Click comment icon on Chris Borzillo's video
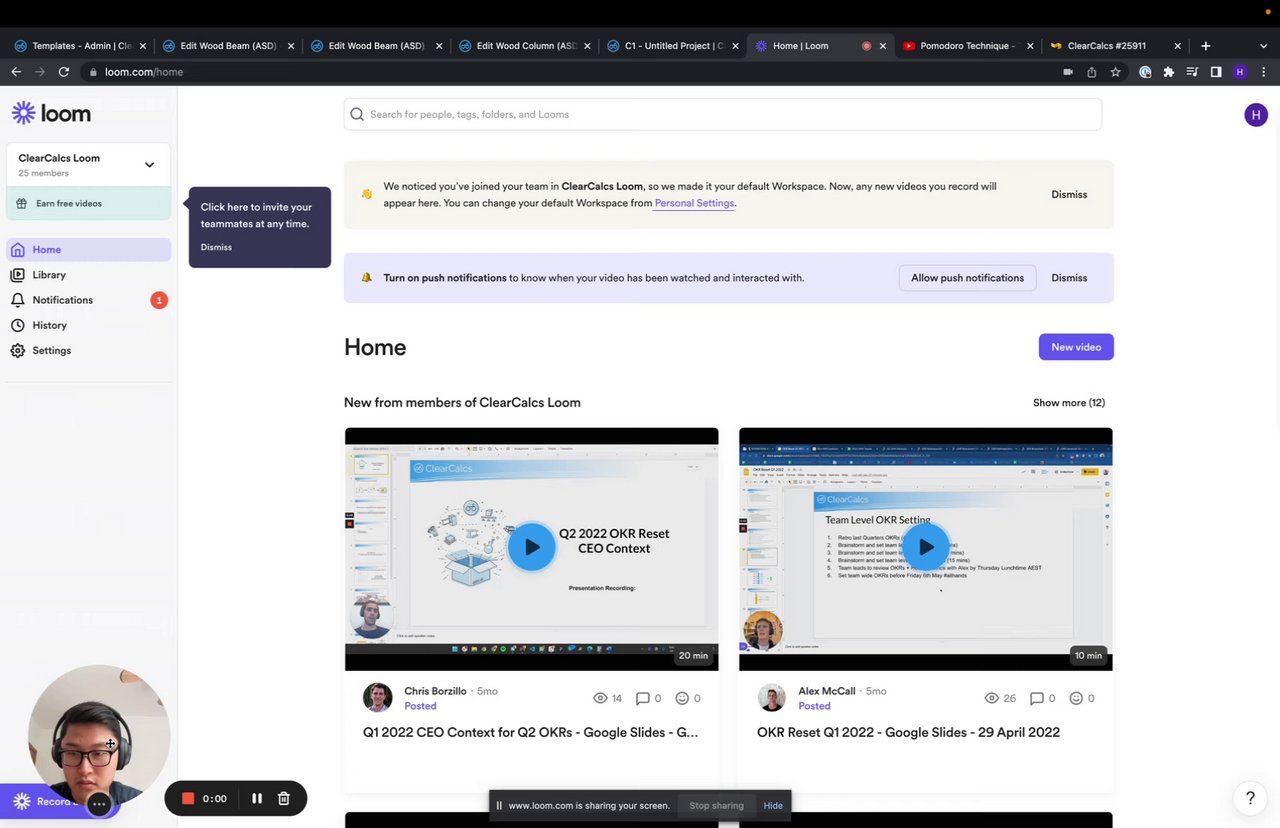Screen dimensions: 1280x828 click(x=643, y=698)
